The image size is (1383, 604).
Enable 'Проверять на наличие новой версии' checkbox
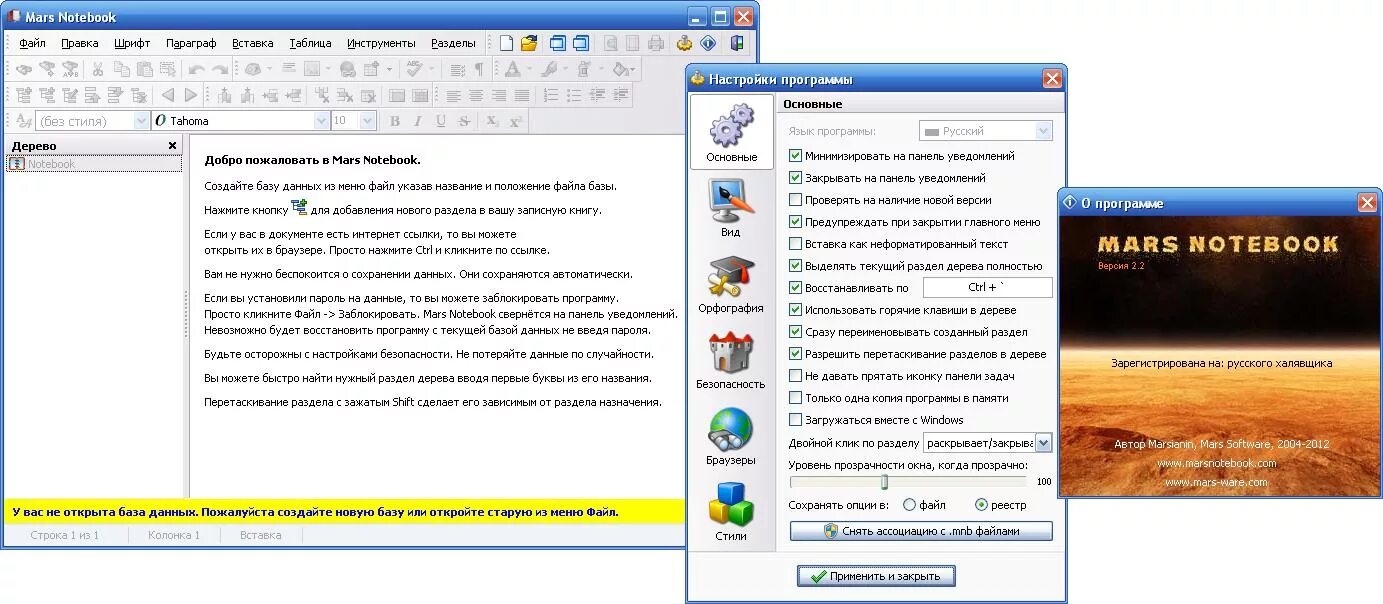click(796, 200)
